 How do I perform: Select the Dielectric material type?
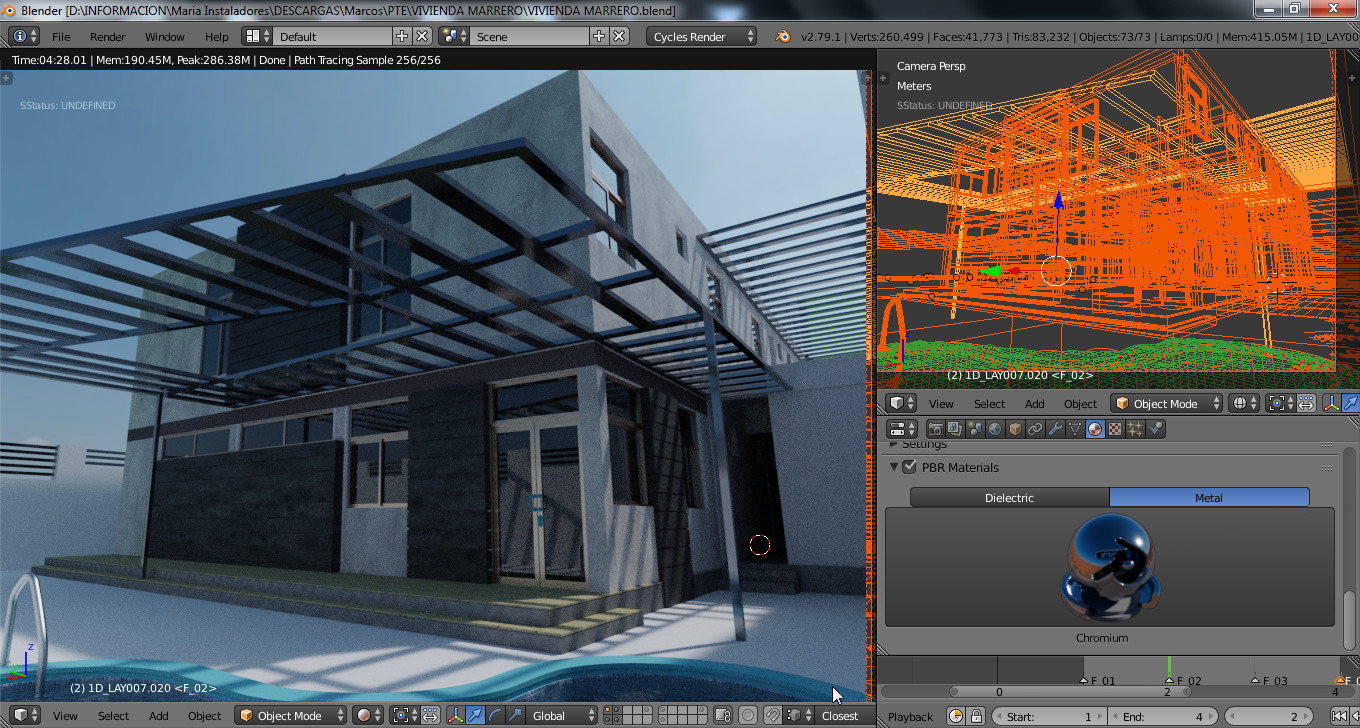[x=1009, y=498]
